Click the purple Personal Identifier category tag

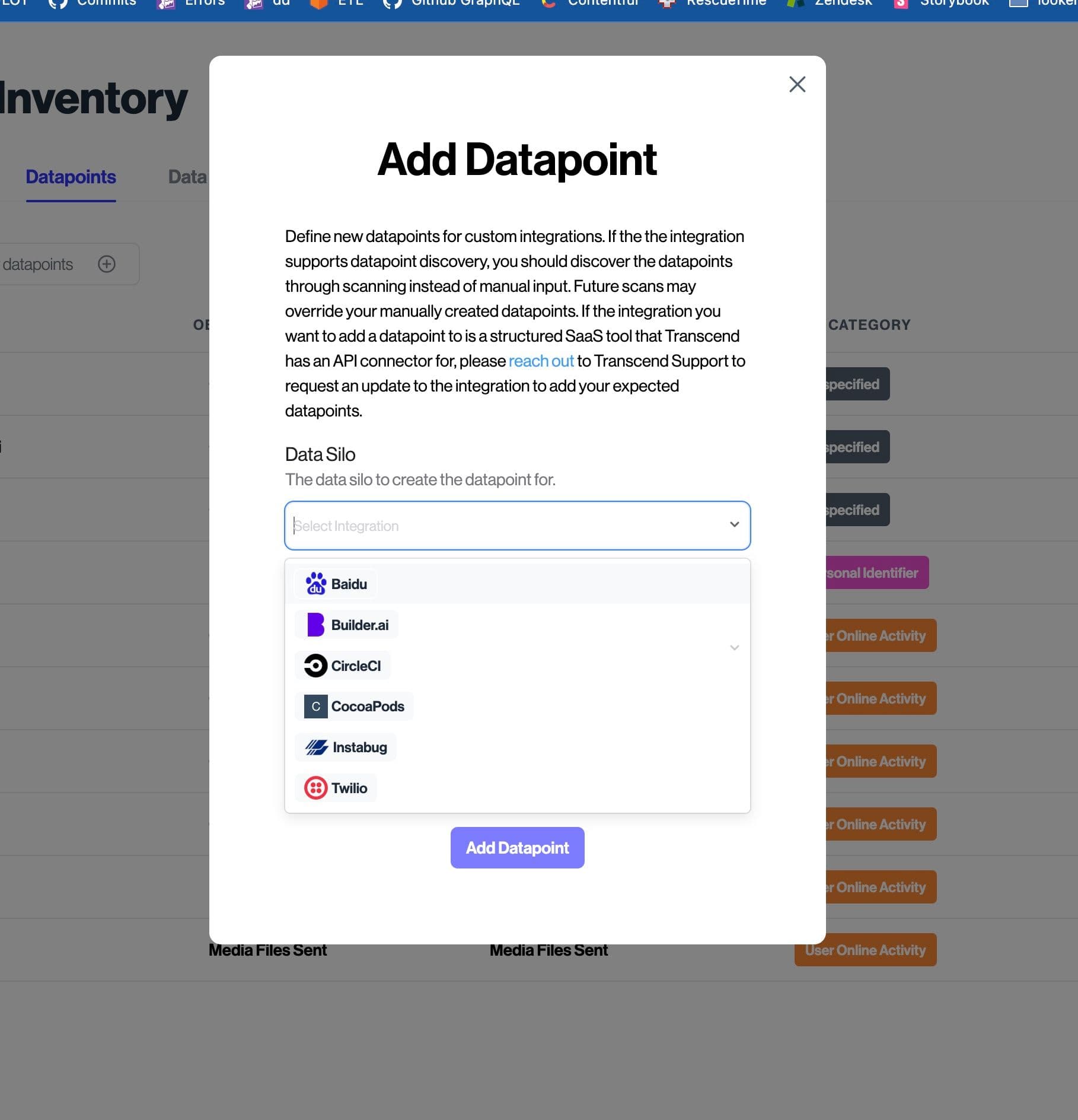point(876,572)
